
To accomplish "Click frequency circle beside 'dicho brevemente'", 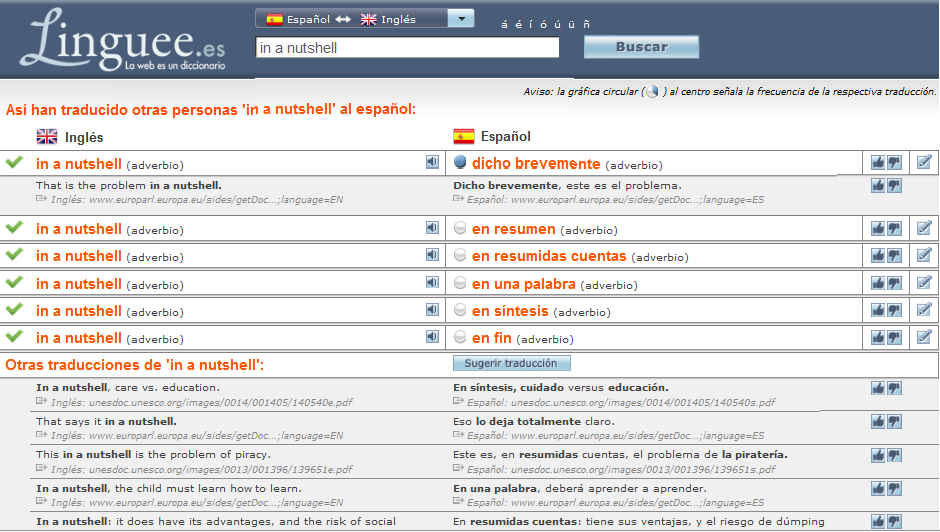I will point(460,163).
